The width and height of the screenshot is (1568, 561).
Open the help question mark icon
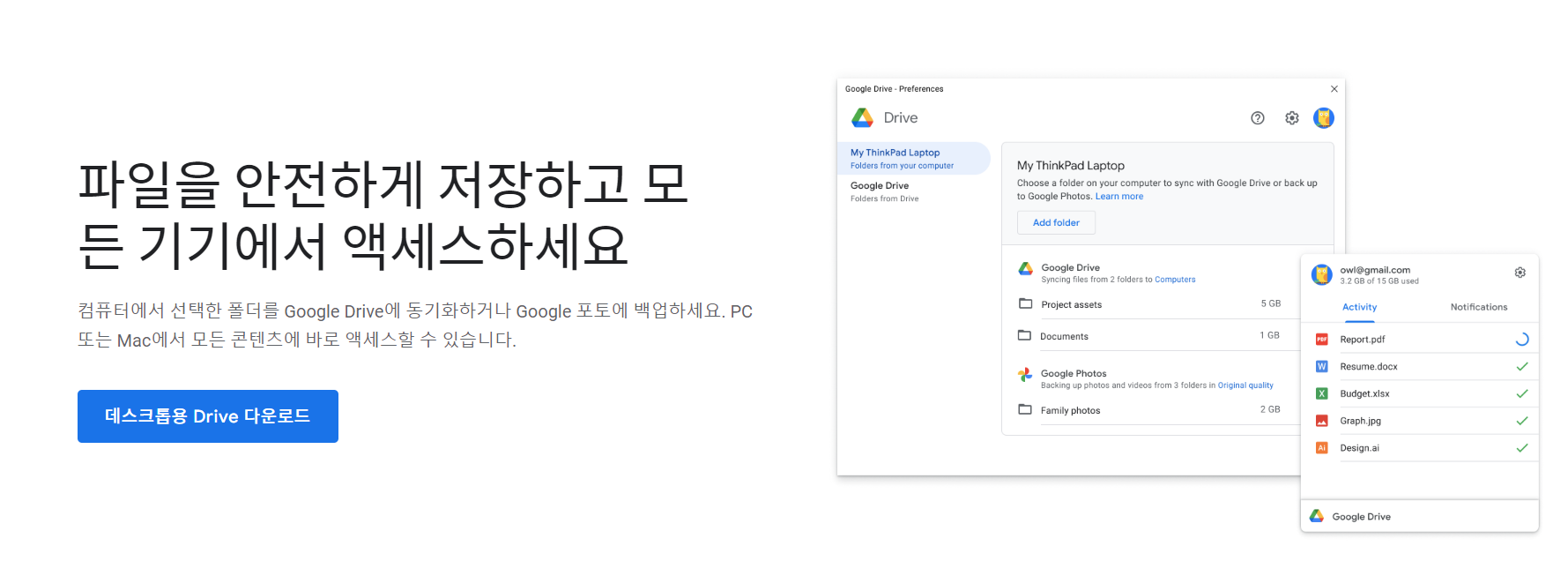click(1258, 118)
